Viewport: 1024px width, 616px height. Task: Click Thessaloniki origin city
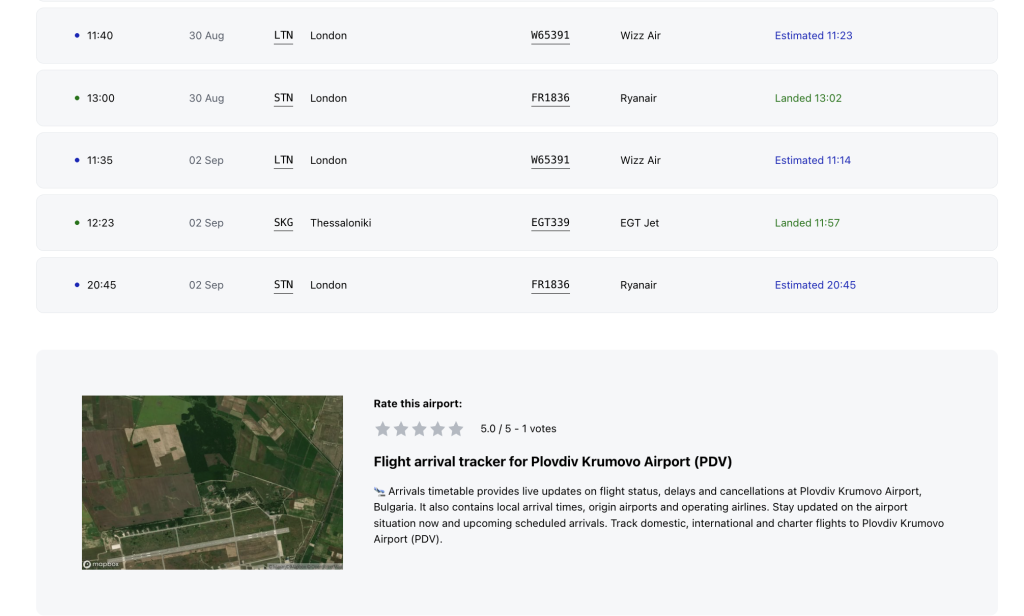(x=341, y=223)
